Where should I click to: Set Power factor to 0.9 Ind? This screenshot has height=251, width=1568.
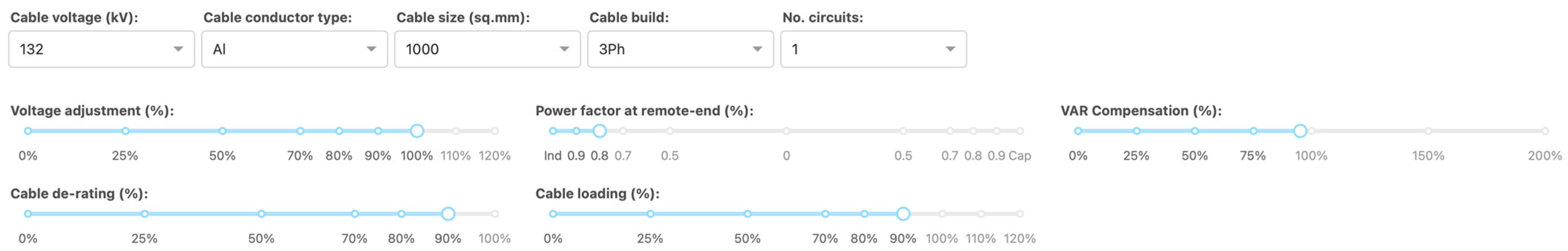[576, 130]
